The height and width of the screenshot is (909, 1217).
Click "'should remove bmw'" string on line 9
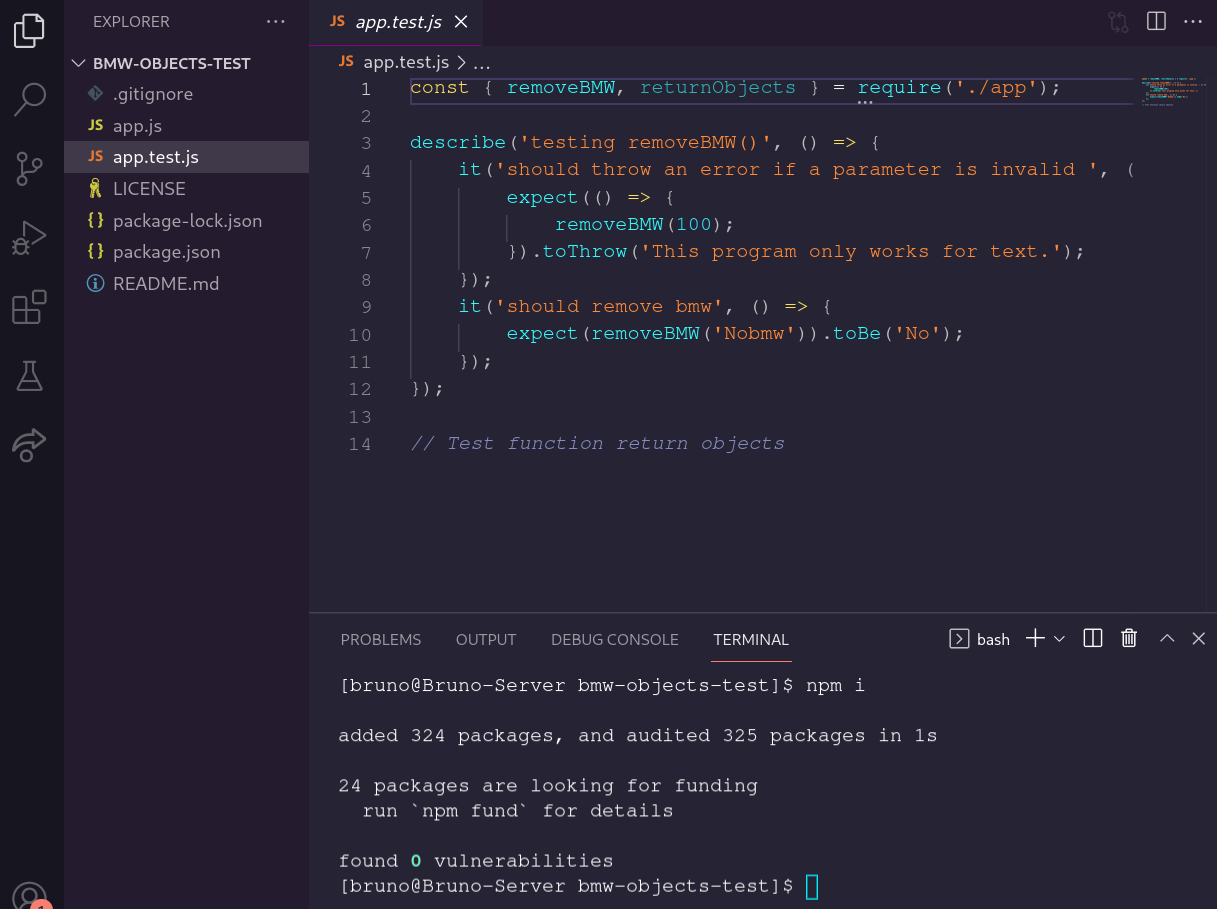click(609, 306)
